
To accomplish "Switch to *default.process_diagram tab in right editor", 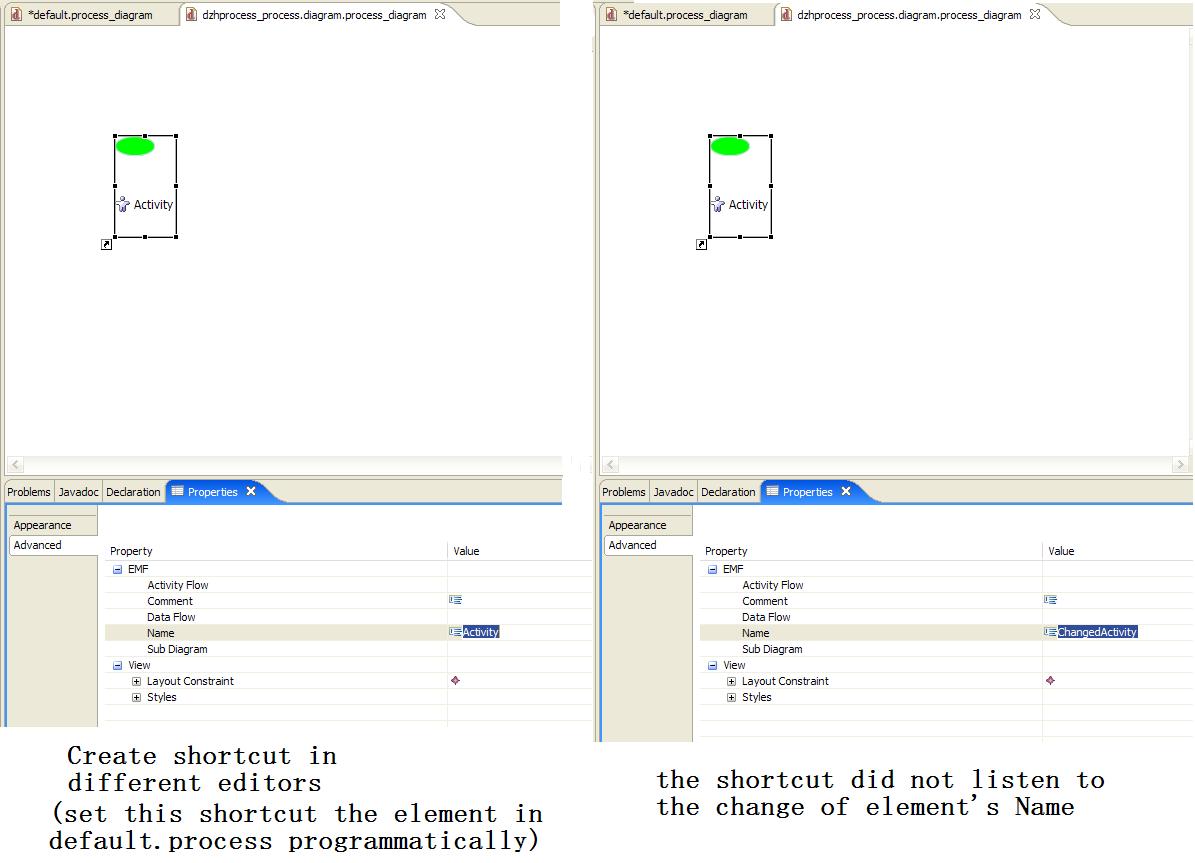I will click(685, 14).
